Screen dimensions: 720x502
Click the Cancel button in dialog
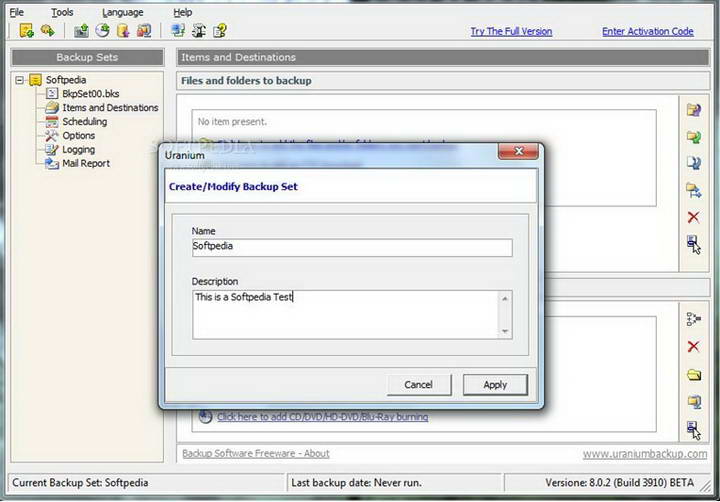418,385
